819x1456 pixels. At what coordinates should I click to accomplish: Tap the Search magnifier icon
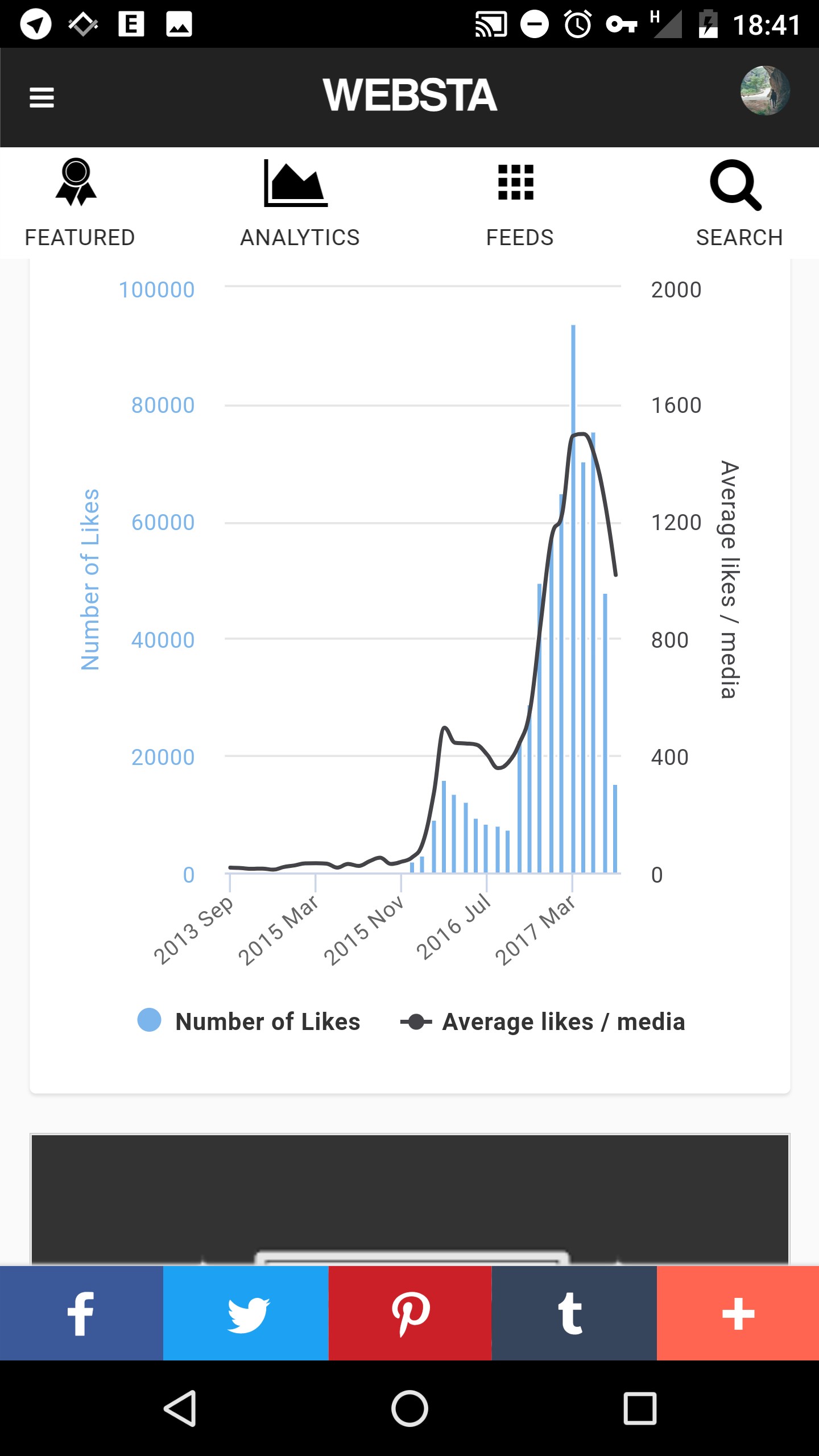[735, 185]
